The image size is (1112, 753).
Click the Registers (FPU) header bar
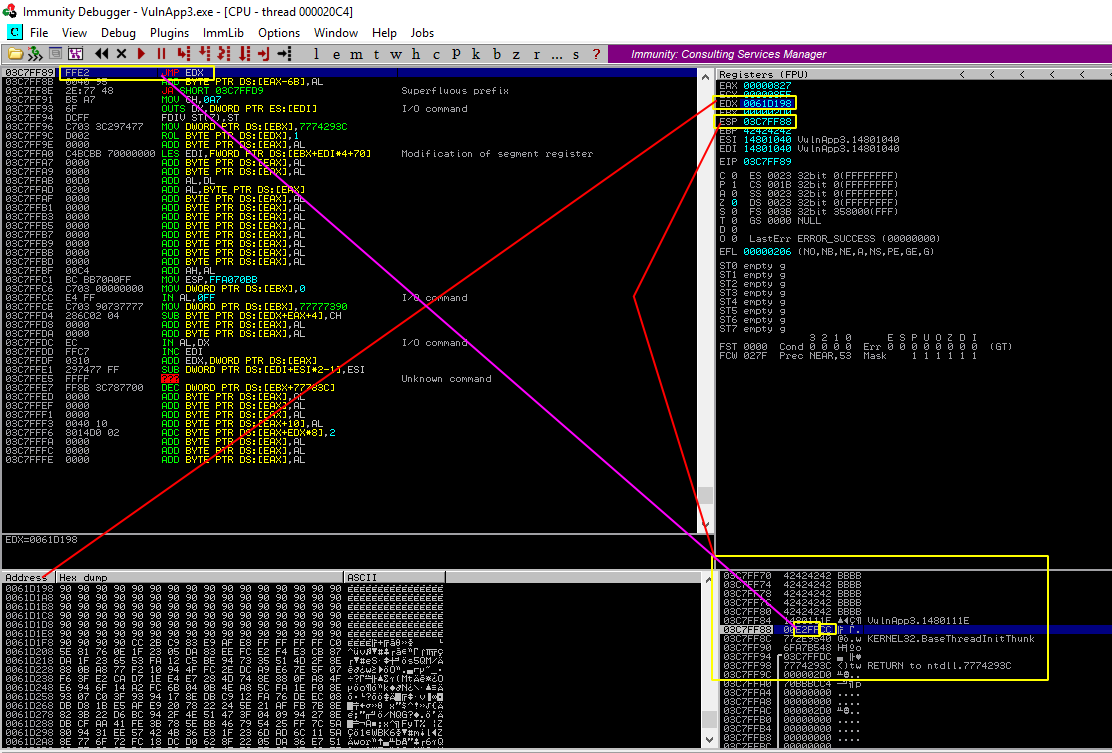tap(914, 74)
